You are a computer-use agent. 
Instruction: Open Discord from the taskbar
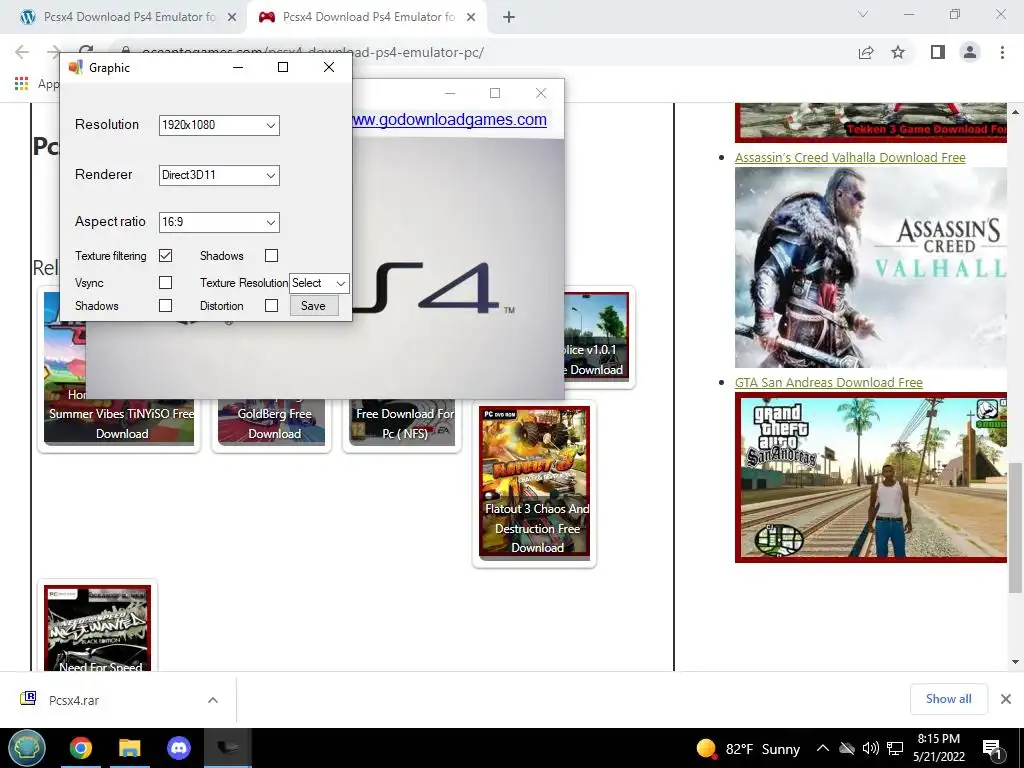(x=179, y=748)
